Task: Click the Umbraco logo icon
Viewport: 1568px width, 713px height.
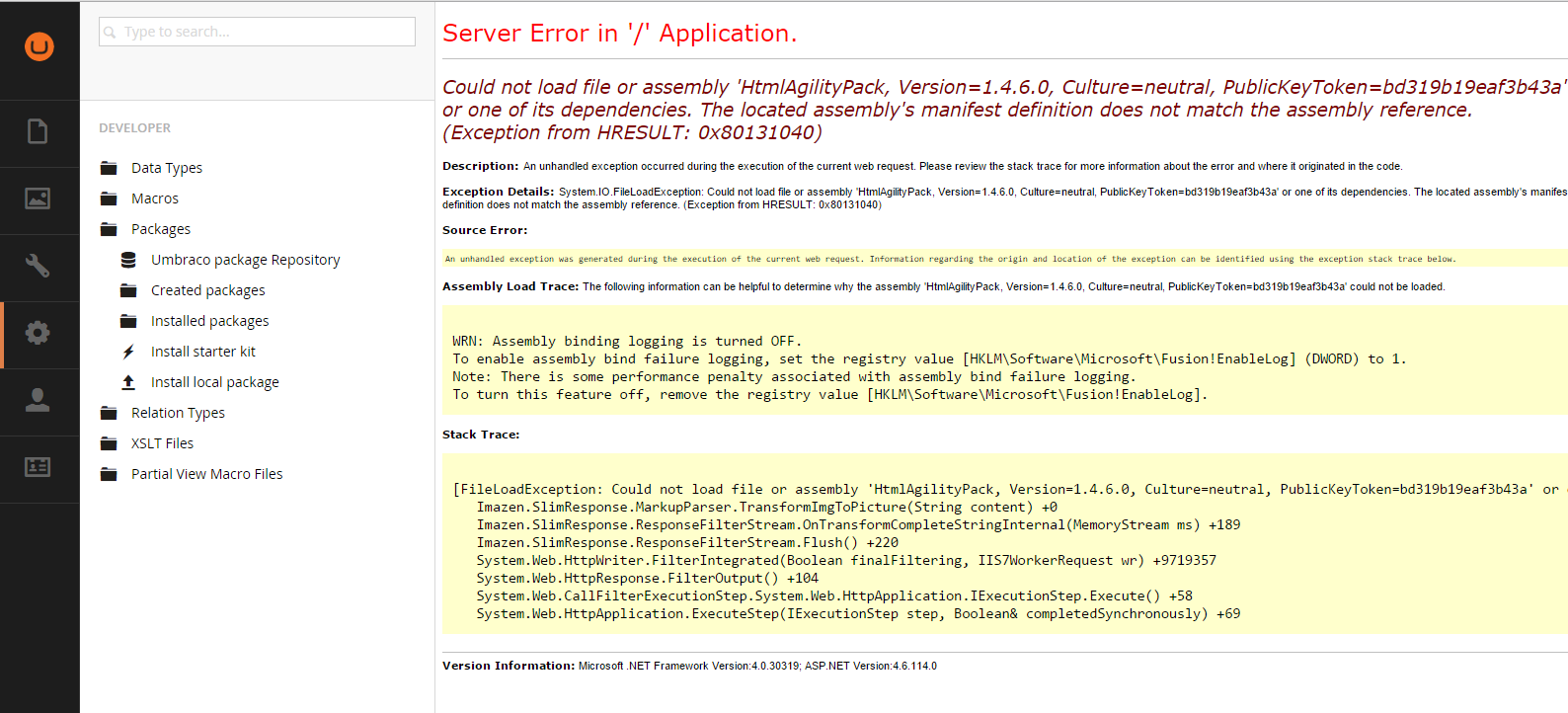Action: coord(39,46)
